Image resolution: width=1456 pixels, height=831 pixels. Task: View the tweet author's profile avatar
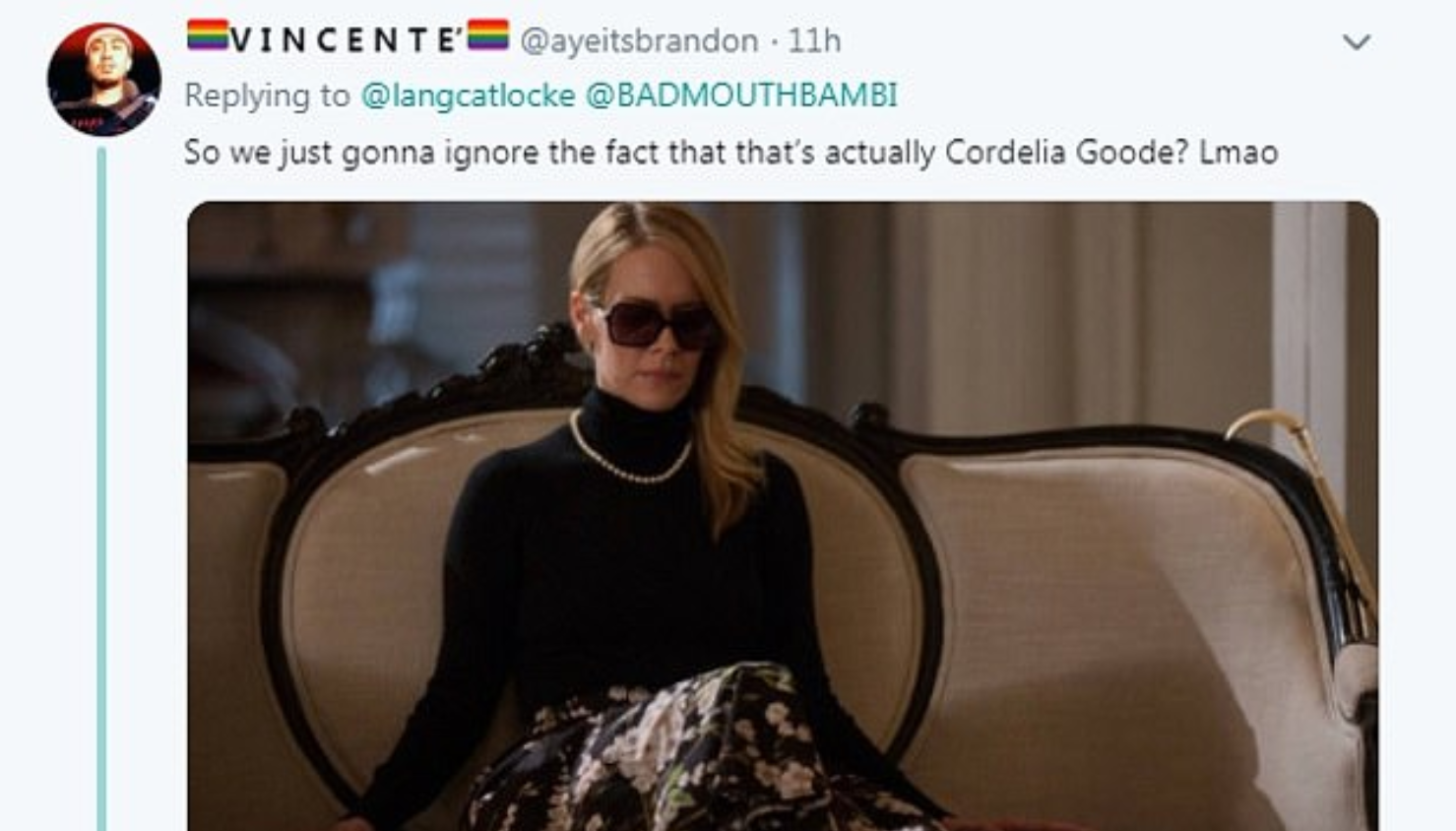[103, 79]
